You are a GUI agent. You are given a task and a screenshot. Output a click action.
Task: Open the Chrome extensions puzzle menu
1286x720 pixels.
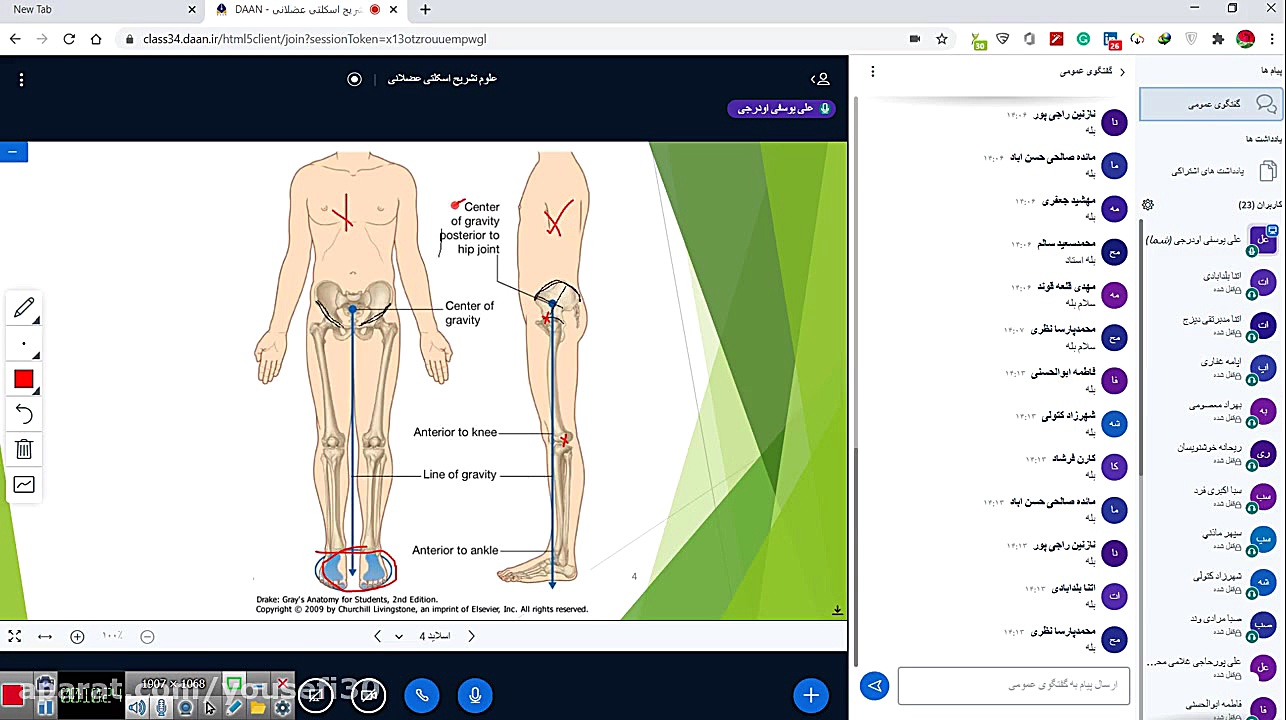[1217, 39]
